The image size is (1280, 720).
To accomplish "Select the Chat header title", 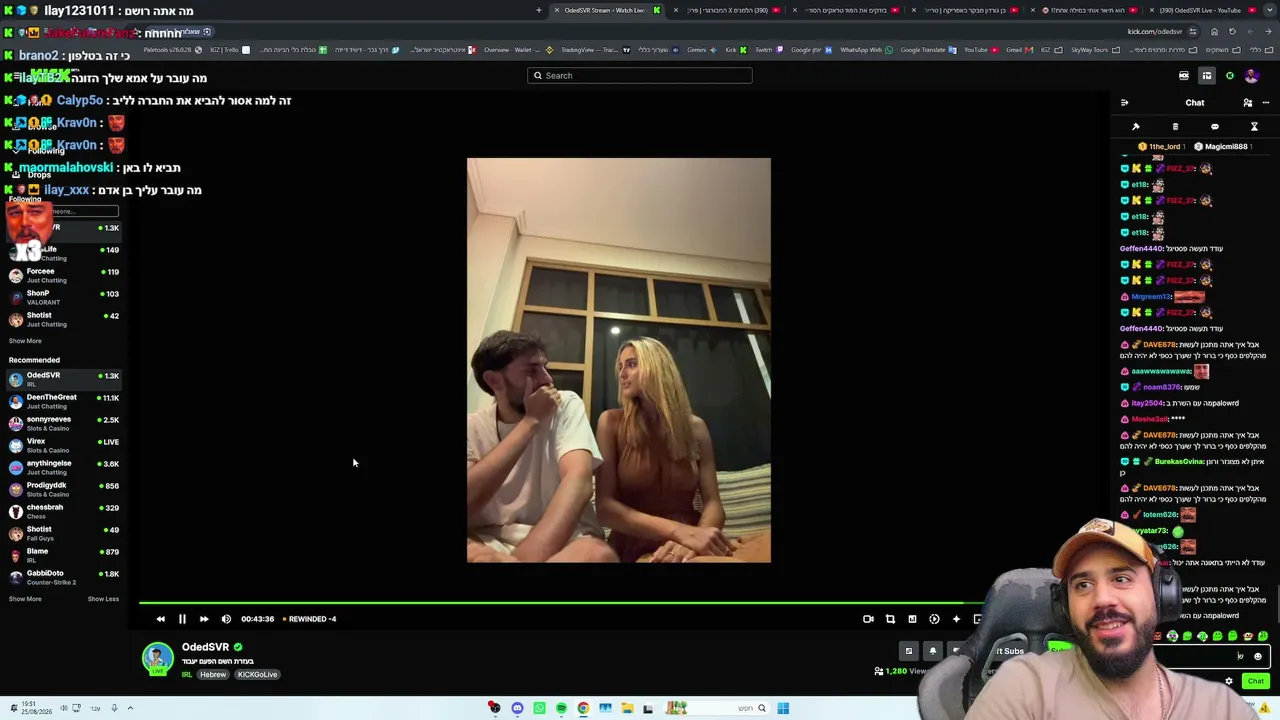I will (1195, 102).
